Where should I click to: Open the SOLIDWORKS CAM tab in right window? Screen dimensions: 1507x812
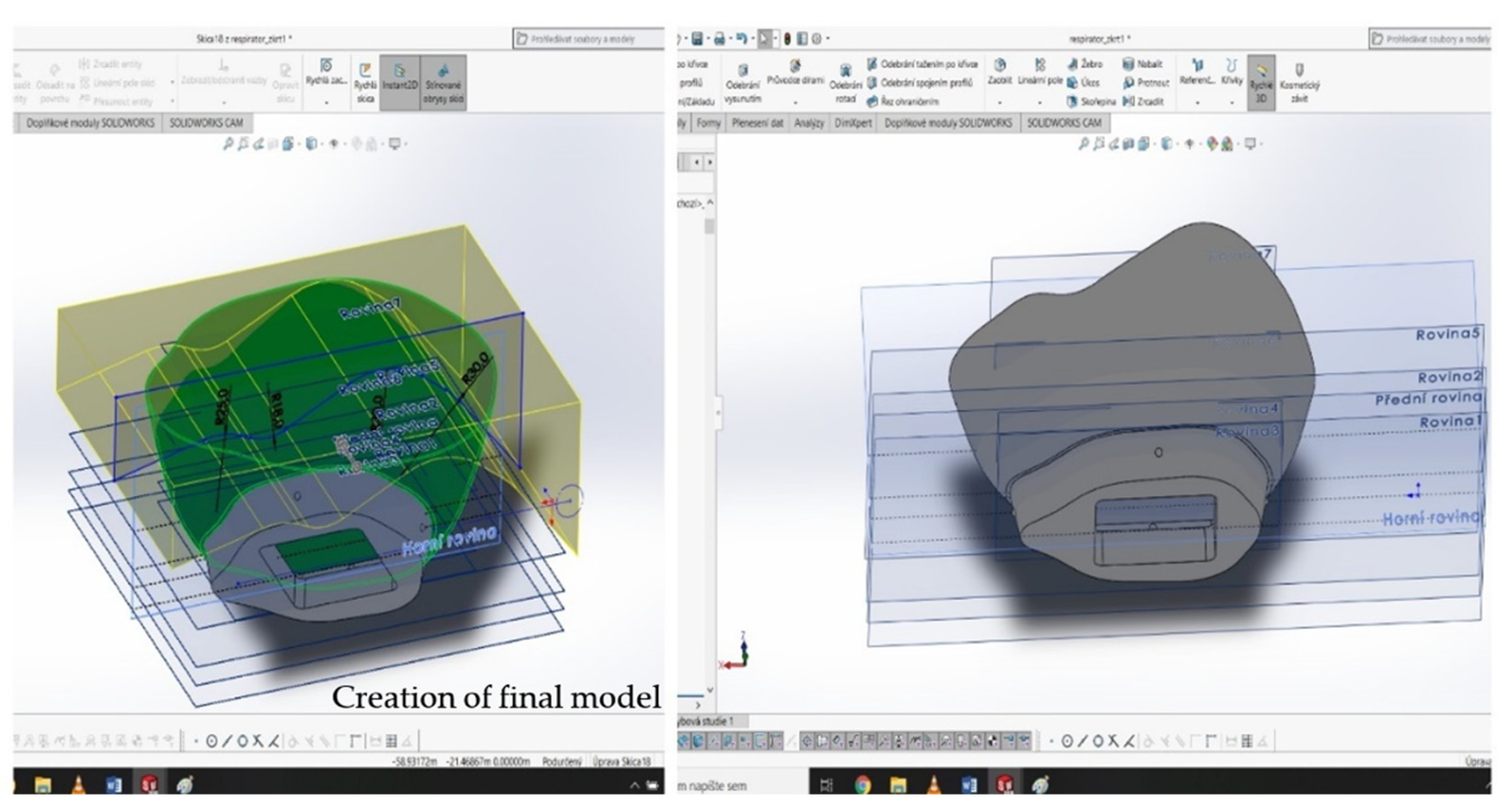click(1064, 123)
